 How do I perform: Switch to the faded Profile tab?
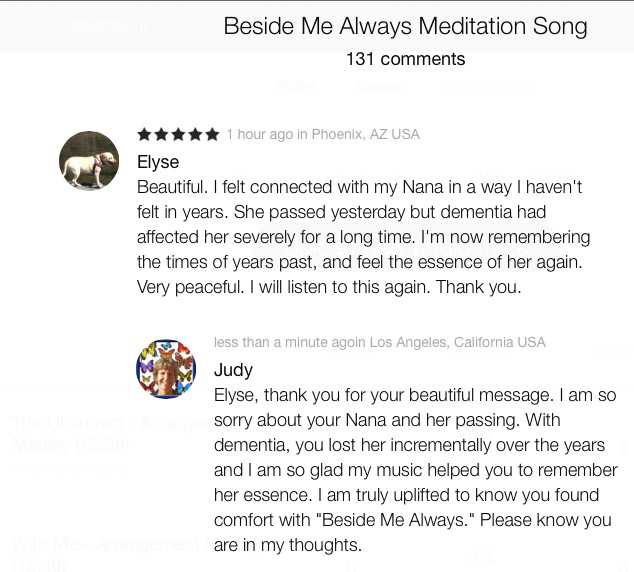(295, 87)
